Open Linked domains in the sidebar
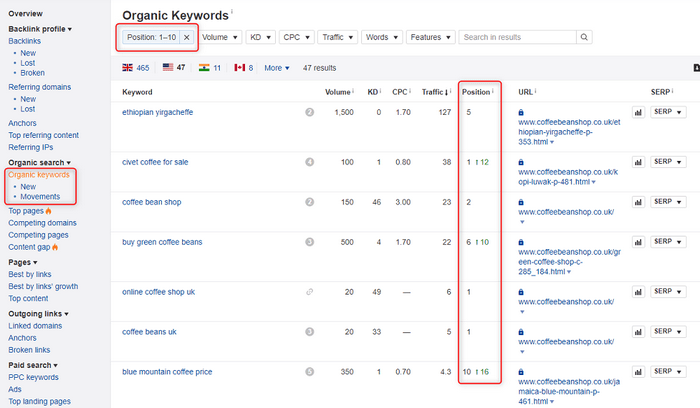The width and height of the screenshot is (700, 408). click(x=35, y=326)
